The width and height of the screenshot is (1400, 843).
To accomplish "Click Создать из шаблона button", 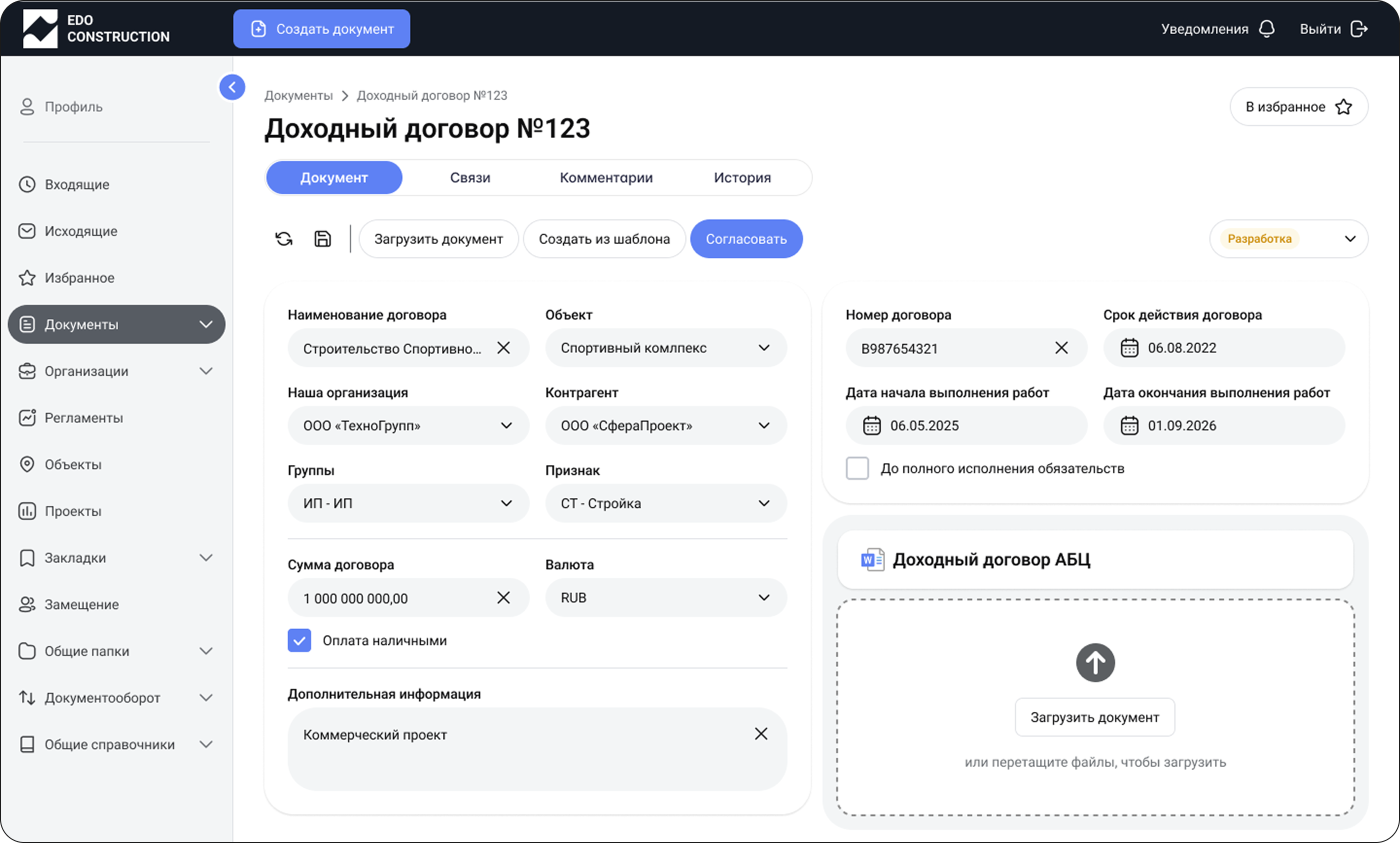I will pos(604,239).
